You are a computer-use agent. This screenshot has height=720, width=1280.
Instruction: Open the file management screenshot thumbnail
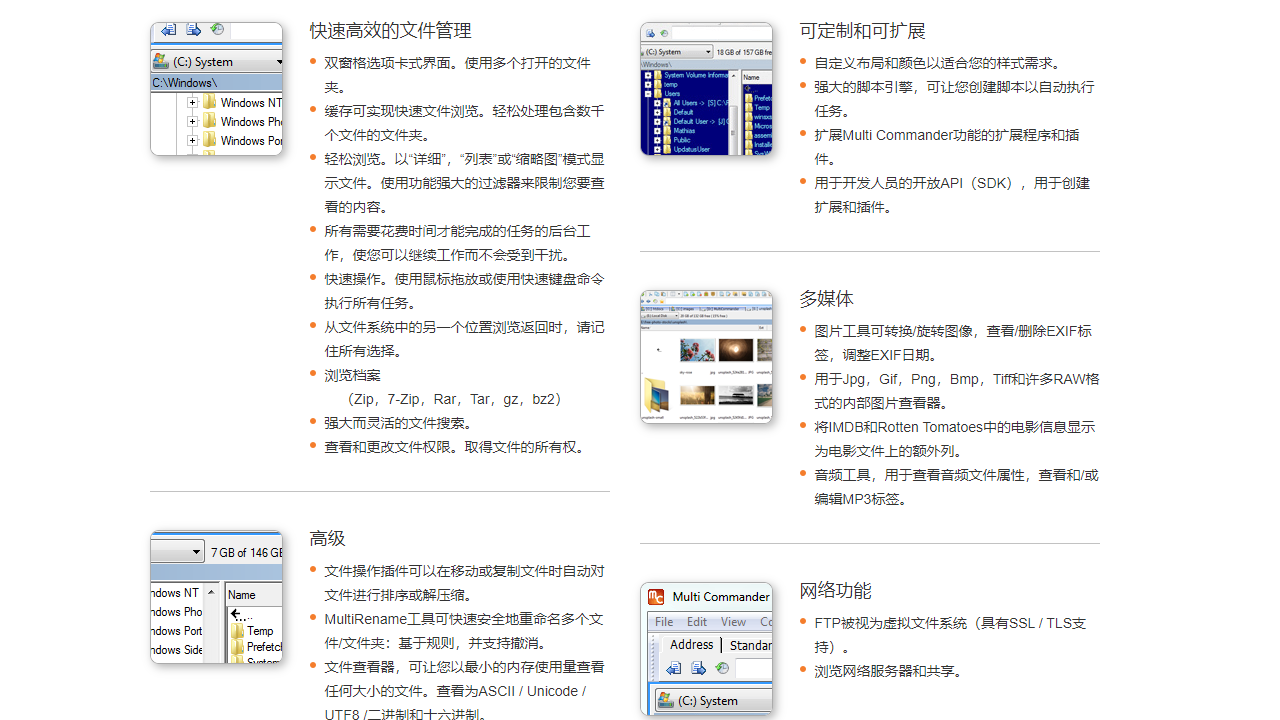216,88
